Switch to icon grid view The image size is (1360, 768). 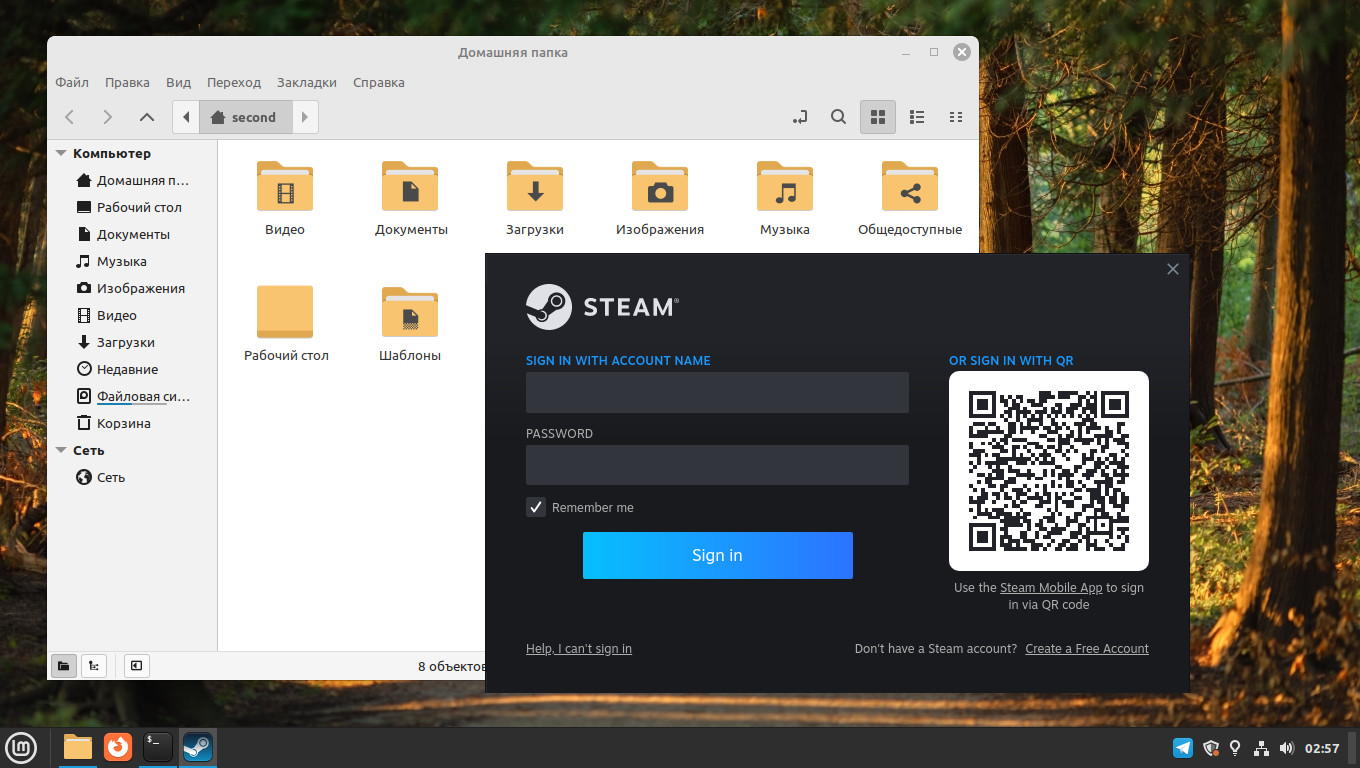tap(878, 117)
